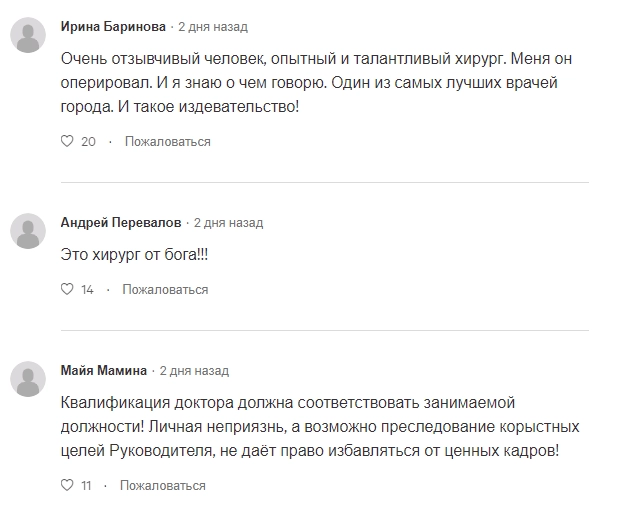Click the like count of 20

[x=88, y=142]
